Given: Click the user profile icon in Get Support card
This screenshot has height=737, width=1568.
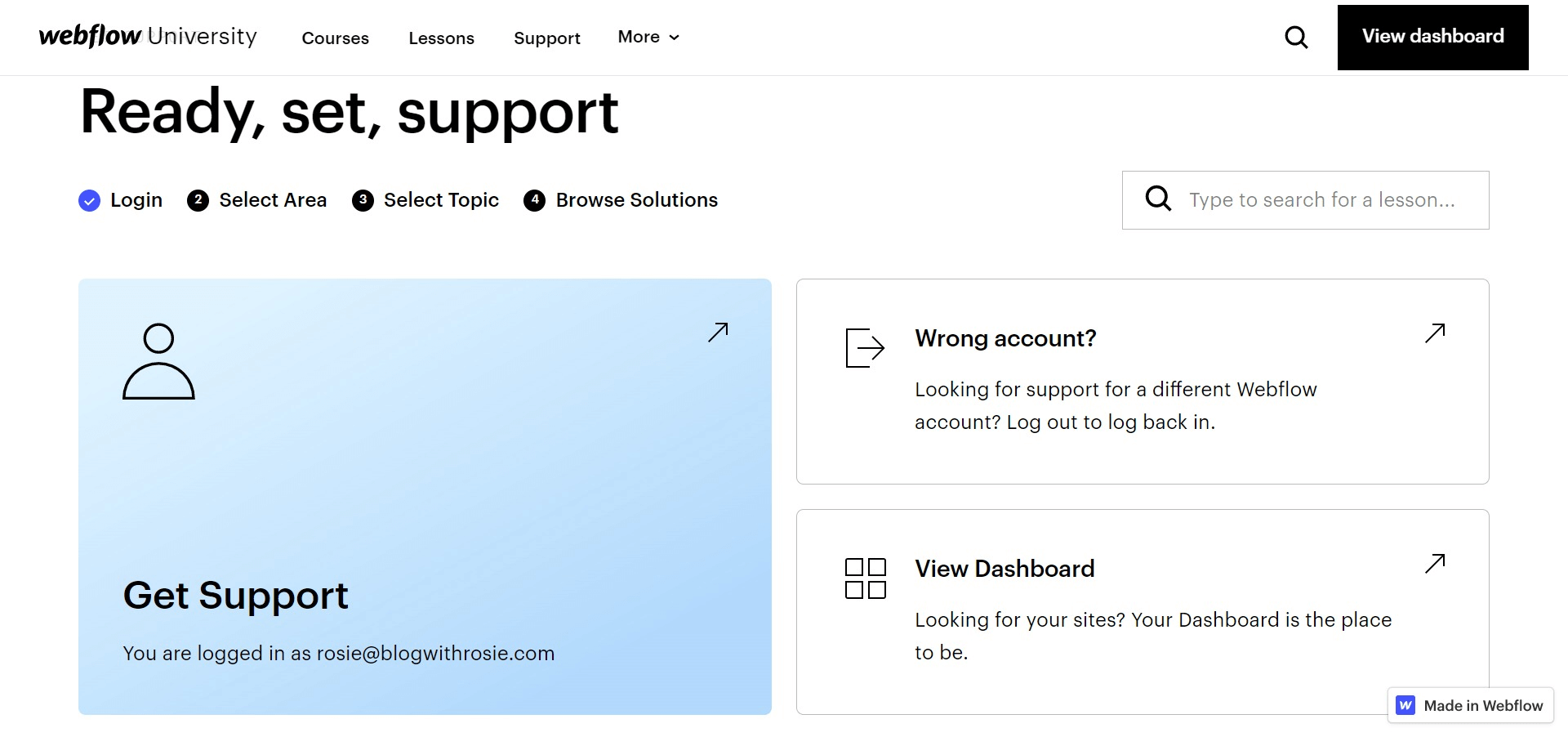Looking at the screenshot, I should click(x=158, y=361).
